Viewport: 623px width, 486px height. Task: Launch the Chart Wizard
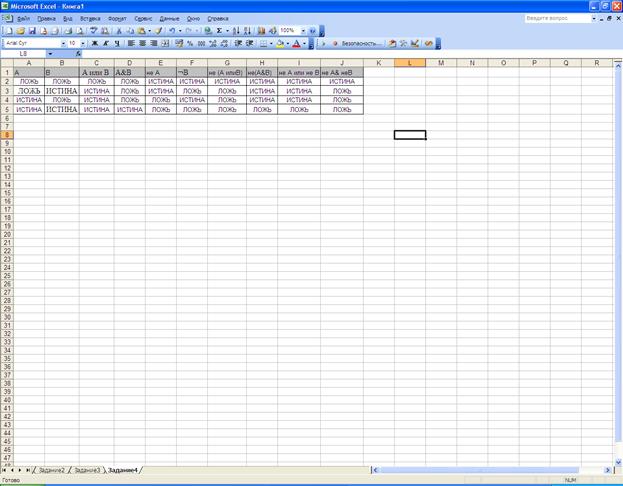tap(261, 31)
